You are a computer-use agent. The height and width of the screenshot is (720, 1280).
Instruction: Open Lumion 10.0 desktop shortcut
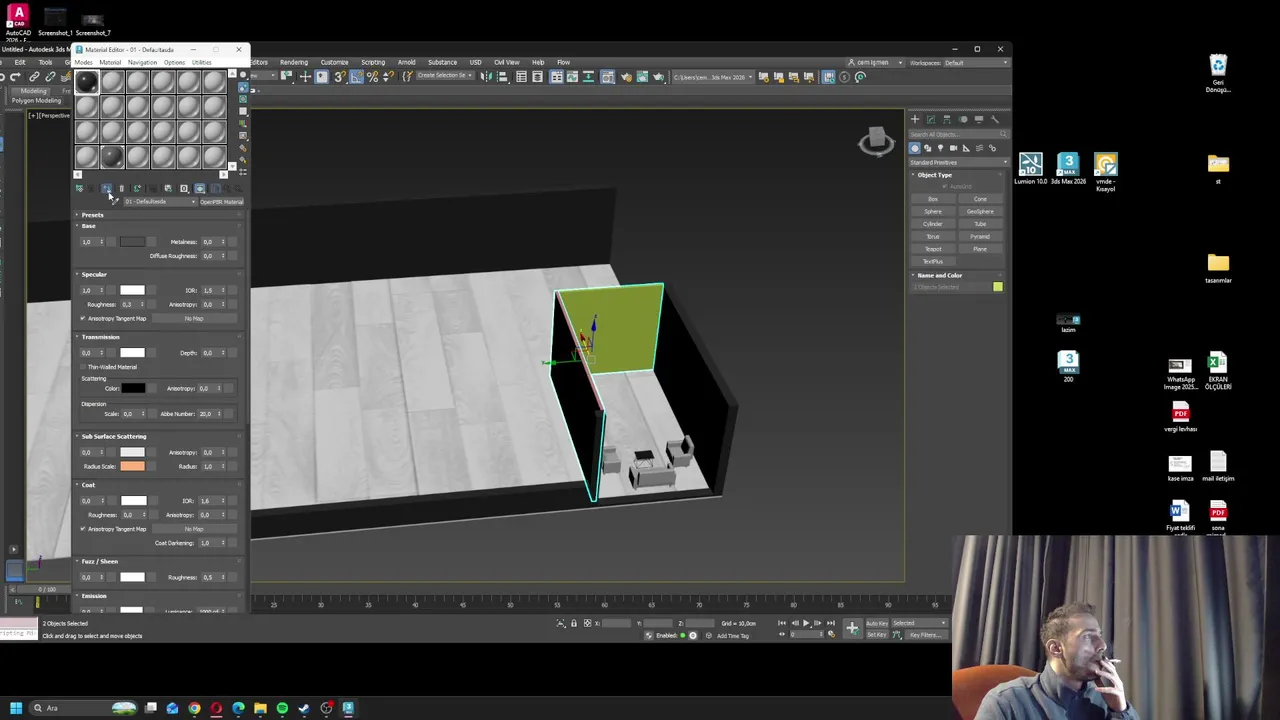(1030, 168)
